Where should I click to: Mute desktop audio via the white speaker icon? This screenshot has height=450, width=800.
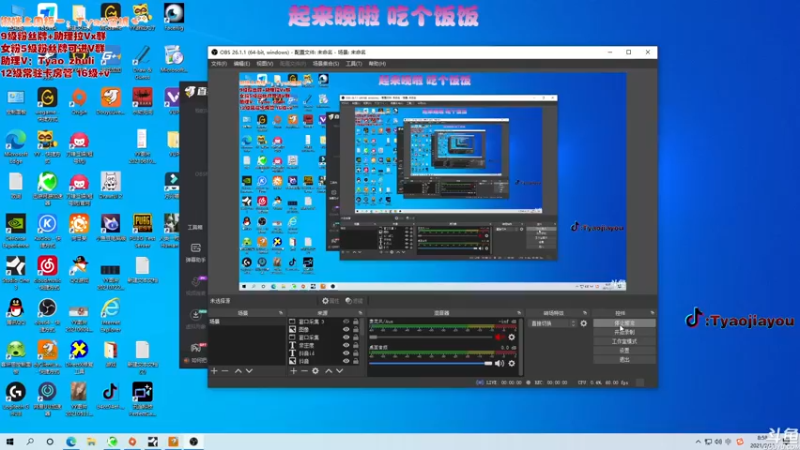[499, 363]
